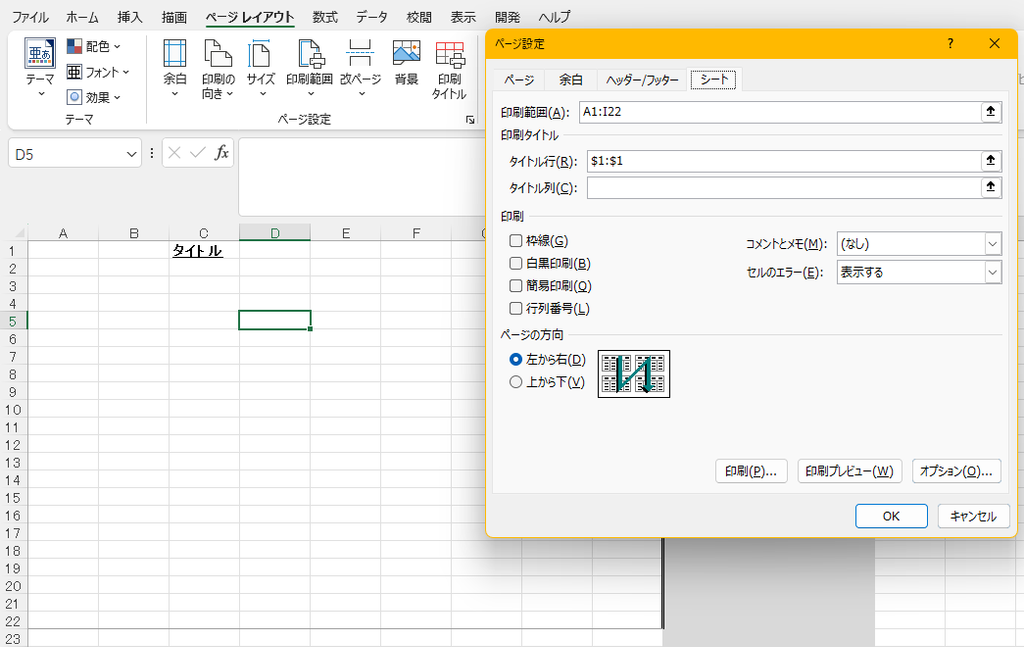Open the 効果 theme effects menu
Image resolution: width=1024 pixels, height=647 pixels.
[94, 97]
